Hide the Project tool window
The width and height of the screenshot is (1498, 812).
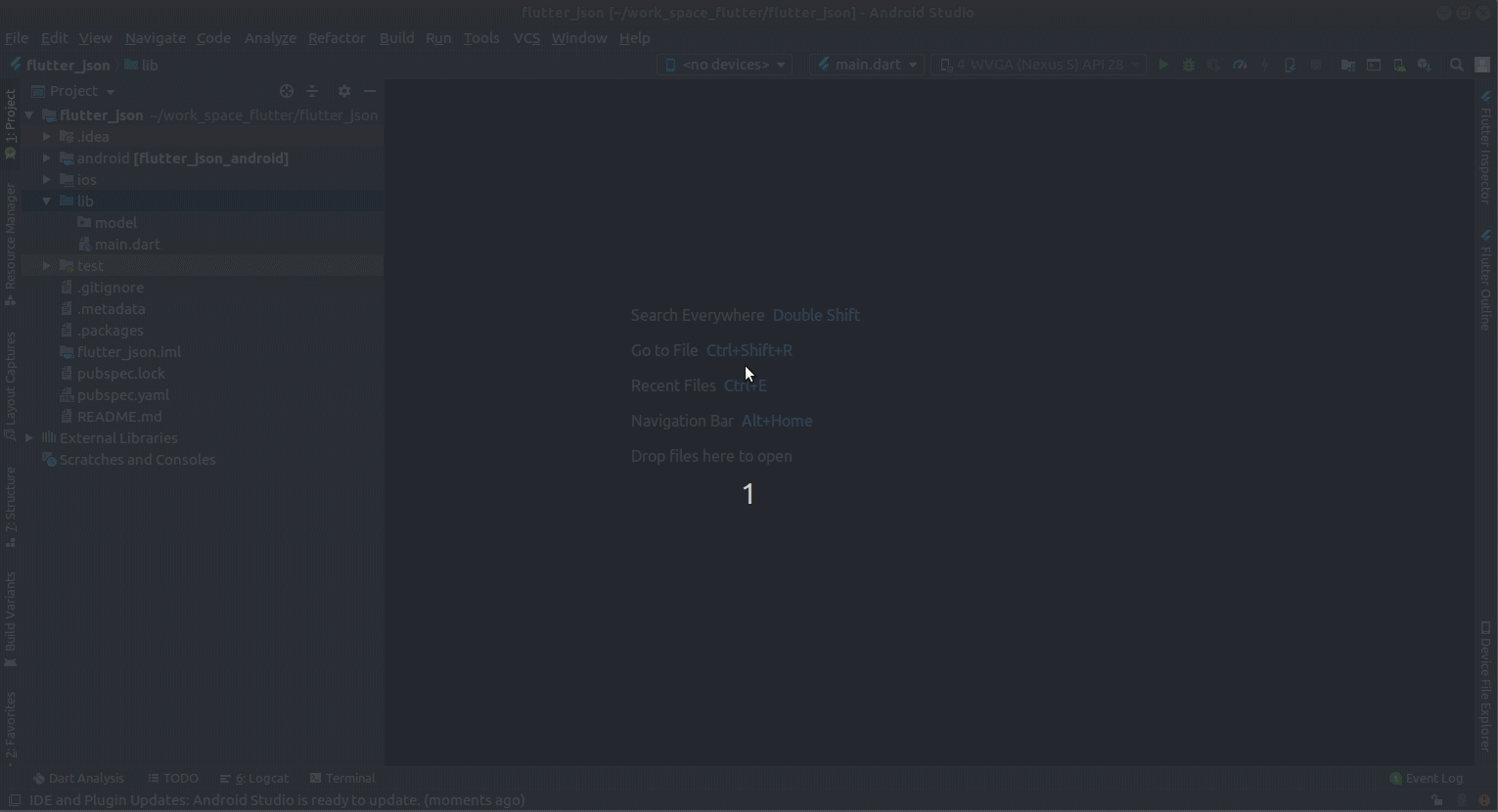370,91
